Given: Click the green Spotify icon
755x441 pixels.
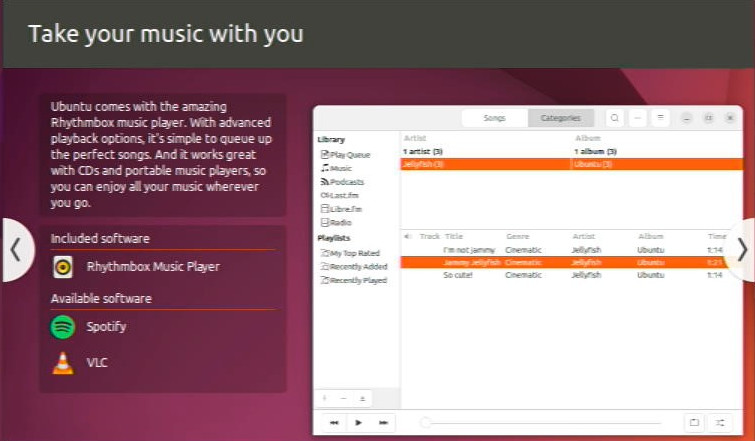Looking at the screenshot, I should (x=63, y=327).
